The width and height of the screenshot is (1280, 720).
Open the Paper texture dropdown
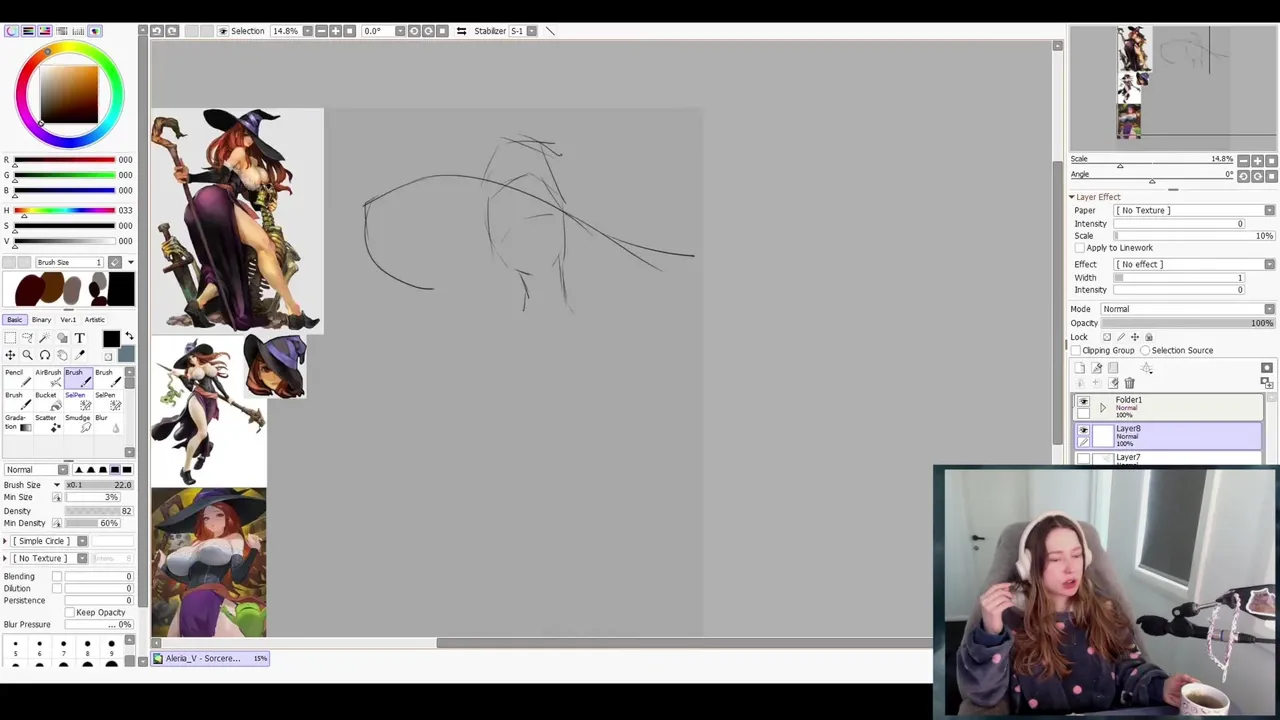[x=1195, y=211]
